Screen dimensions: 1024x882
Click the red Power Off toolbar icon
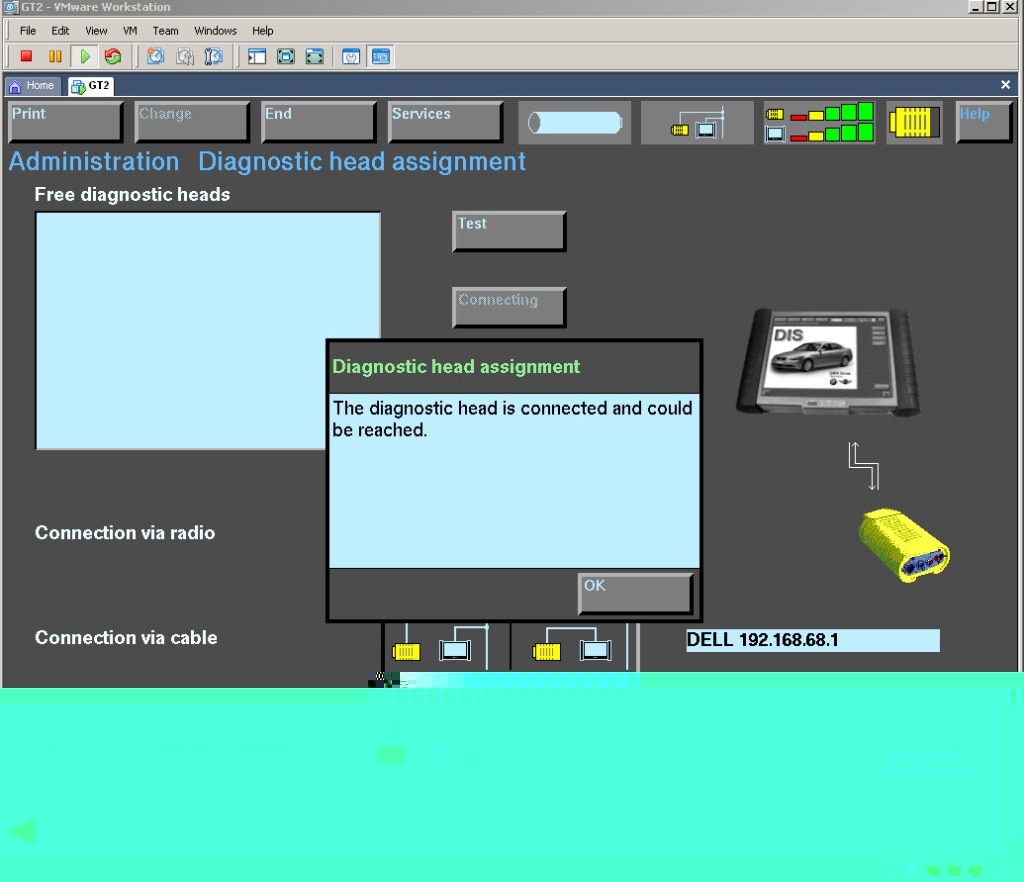[27, 57]
